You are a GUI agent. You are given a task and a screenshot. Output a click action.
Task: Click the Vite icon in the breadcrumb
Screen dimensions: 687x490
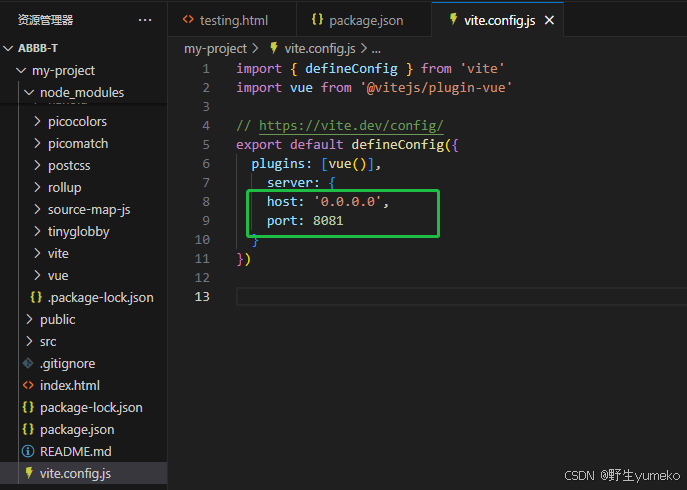tap(274, 48)
